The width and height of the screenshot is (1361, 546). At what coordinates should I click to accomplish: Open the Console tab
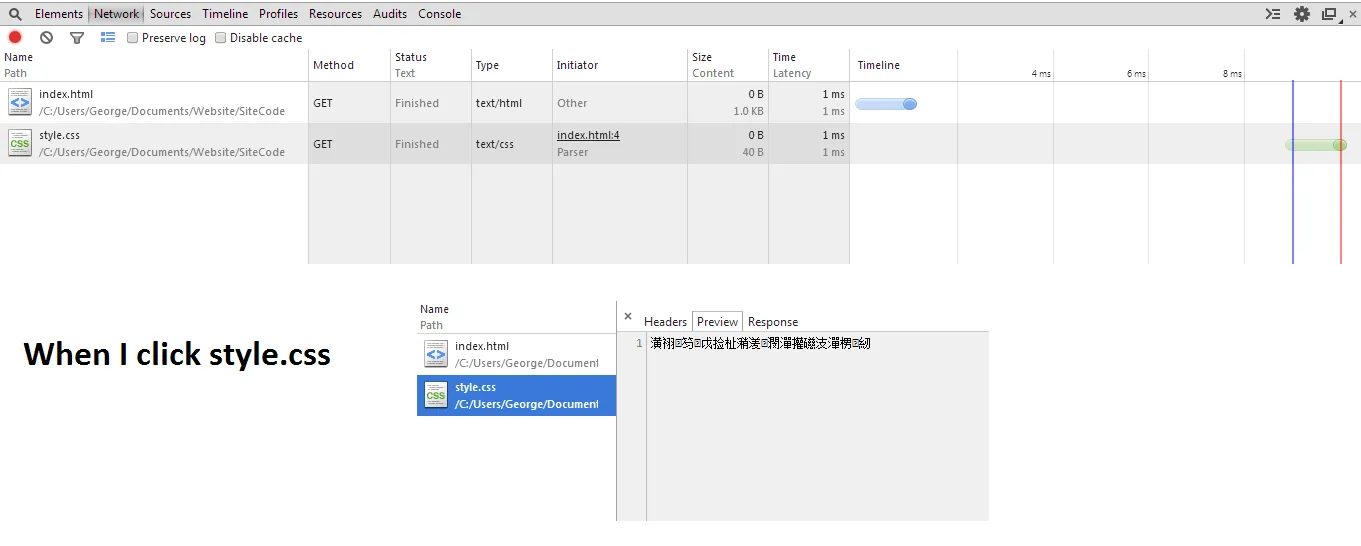(x=439, y=14)
